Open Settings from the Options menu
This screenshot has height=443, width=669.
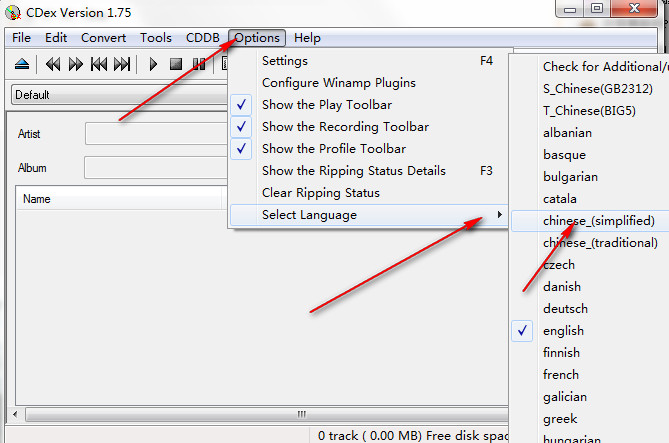(x=369, y=61)
